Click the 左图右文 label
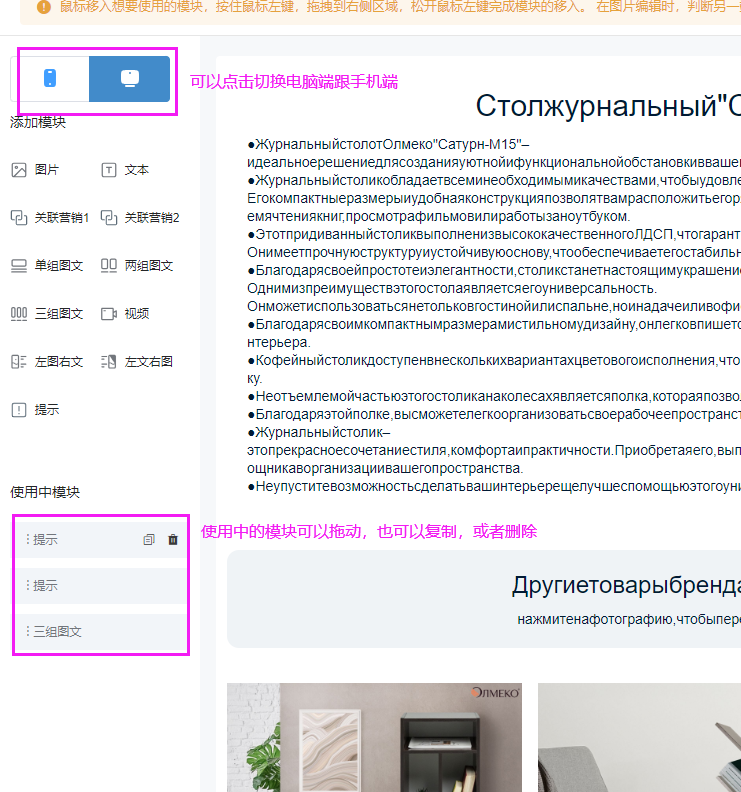The width and height of the screenshot is (741, 792). (x=59, y=362)
